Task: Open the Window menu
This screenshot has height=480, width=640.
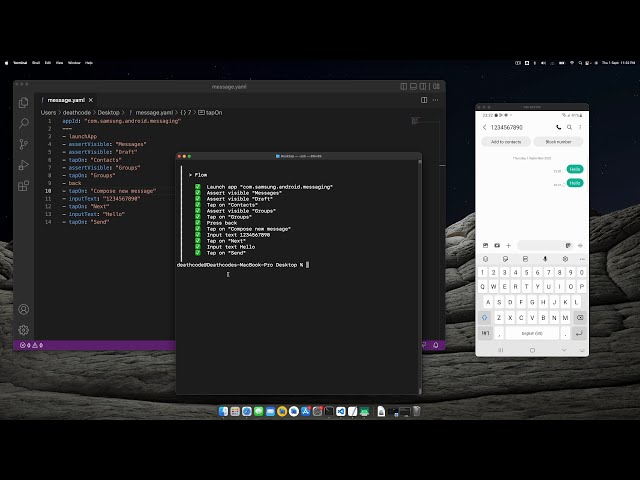Action: (74, 63)
